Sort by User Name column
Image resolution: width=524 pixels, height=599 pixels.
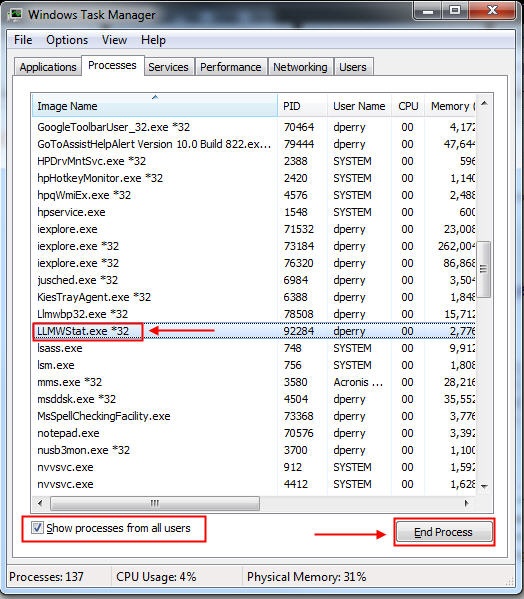pos(359,106)
